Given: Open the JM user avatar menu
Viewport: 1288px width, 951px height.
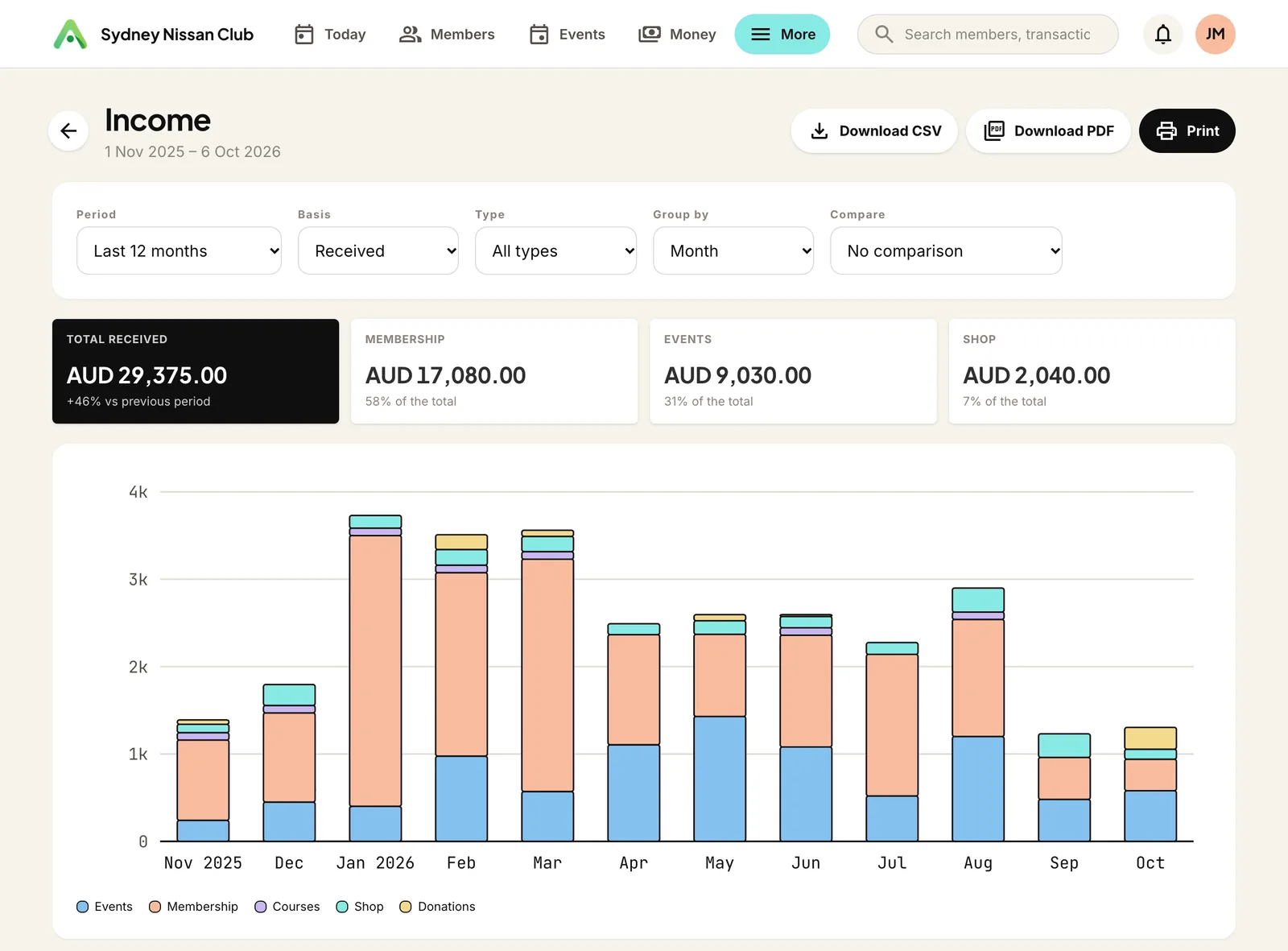Looking at the screenshot, I should tap(1215, 34).
